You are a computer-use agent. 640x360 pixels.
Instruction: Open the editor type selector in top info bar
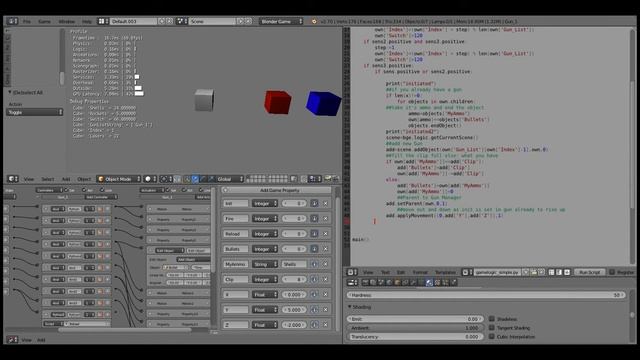click(x=13, y=21)
